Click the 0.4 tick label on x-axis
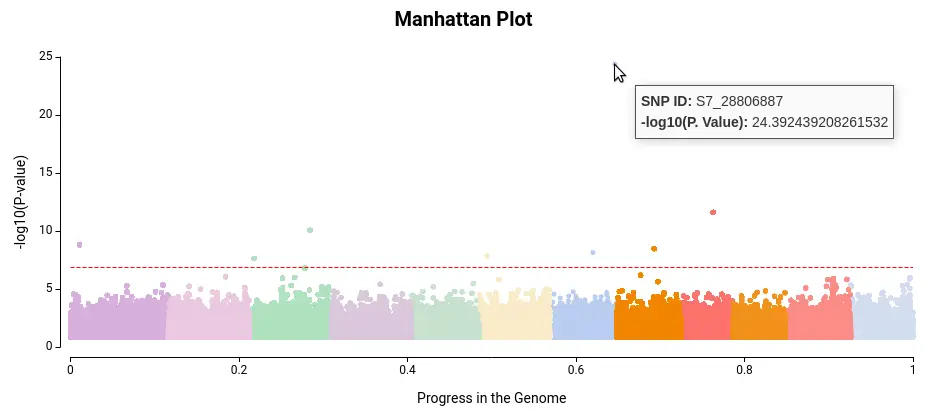 pyautogui.click(x=407, y=370)
